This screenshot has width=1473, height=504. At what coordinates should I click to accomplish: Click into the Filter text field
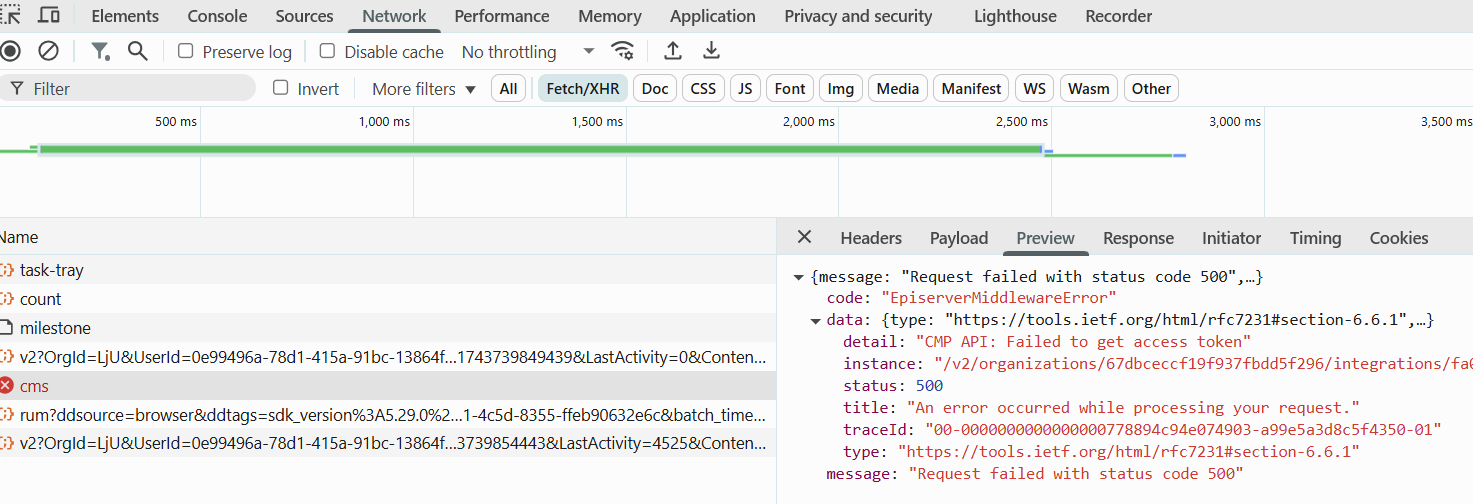(140, 89)
